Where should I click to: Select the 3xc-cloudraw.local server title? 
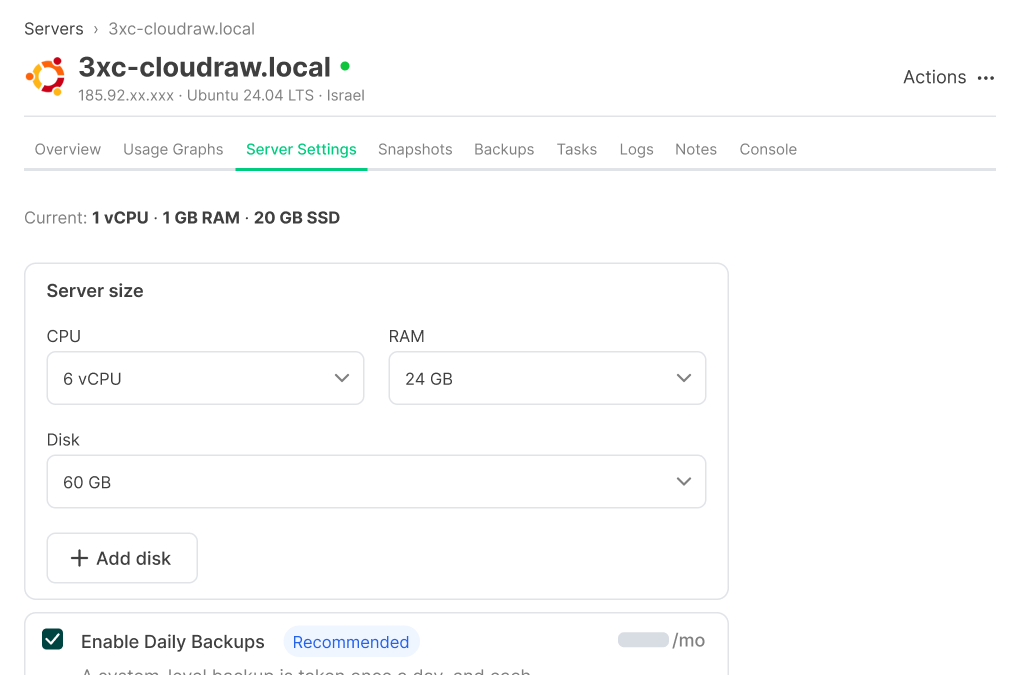205,67
